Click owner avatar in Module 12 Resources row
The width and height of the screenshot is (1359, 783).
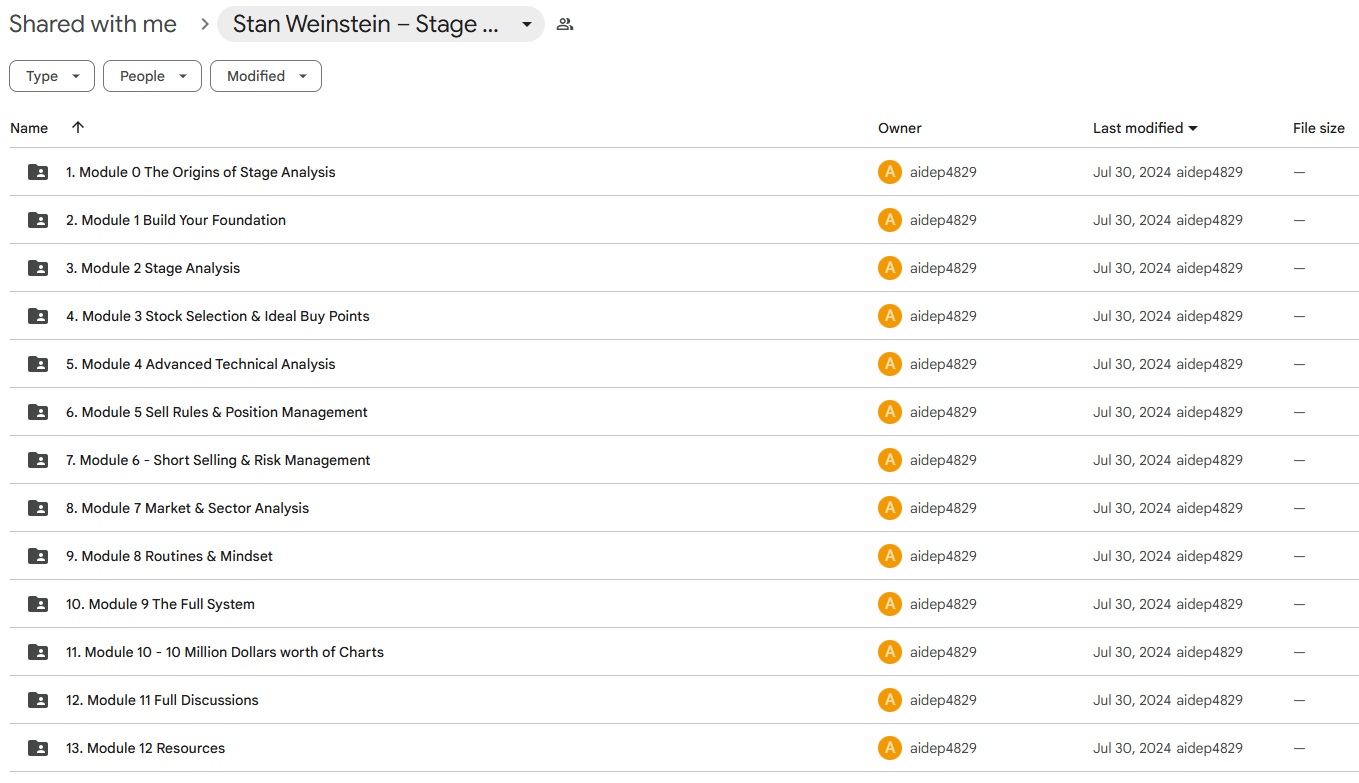point(890,748)
